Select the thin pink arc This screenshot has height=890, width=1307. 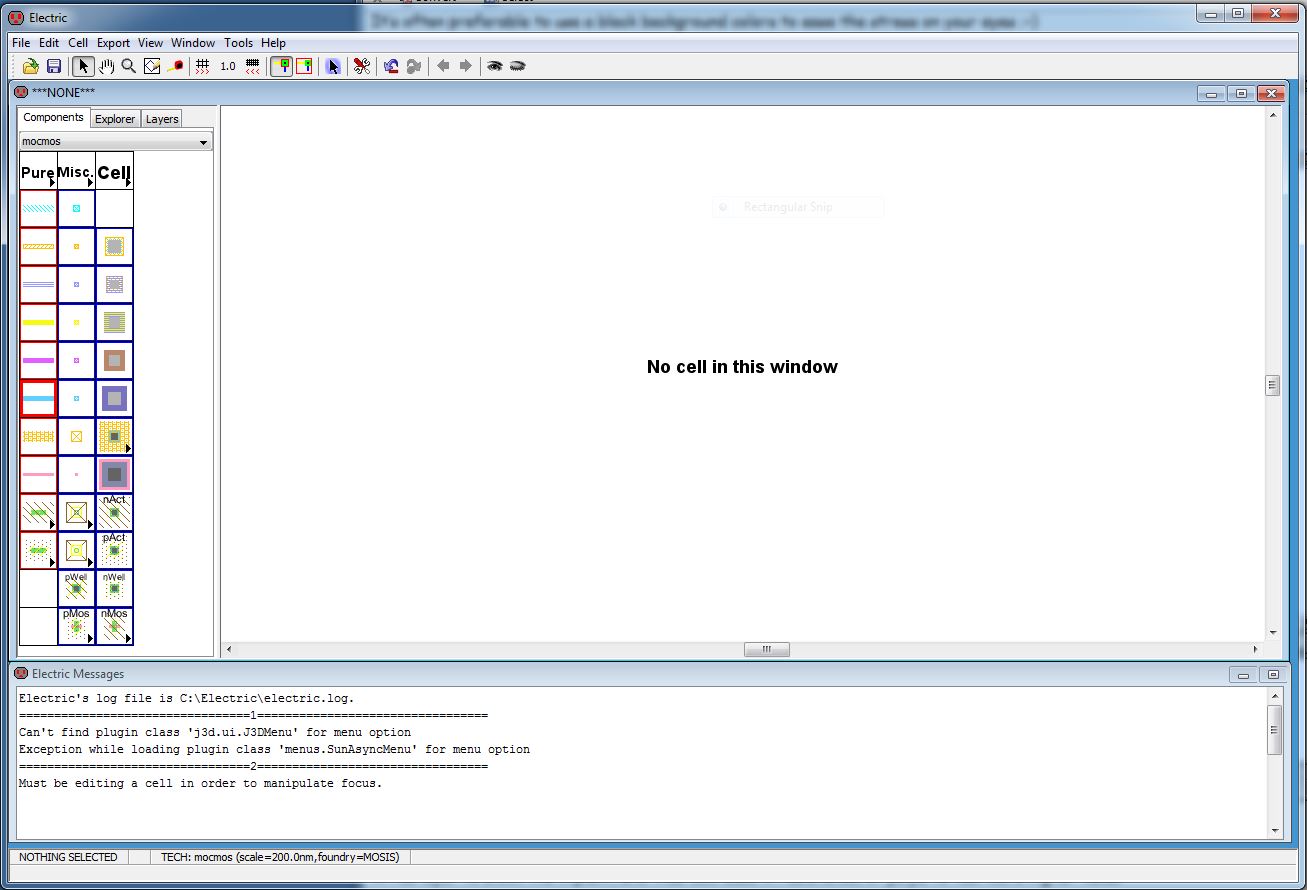pos(38,475)
